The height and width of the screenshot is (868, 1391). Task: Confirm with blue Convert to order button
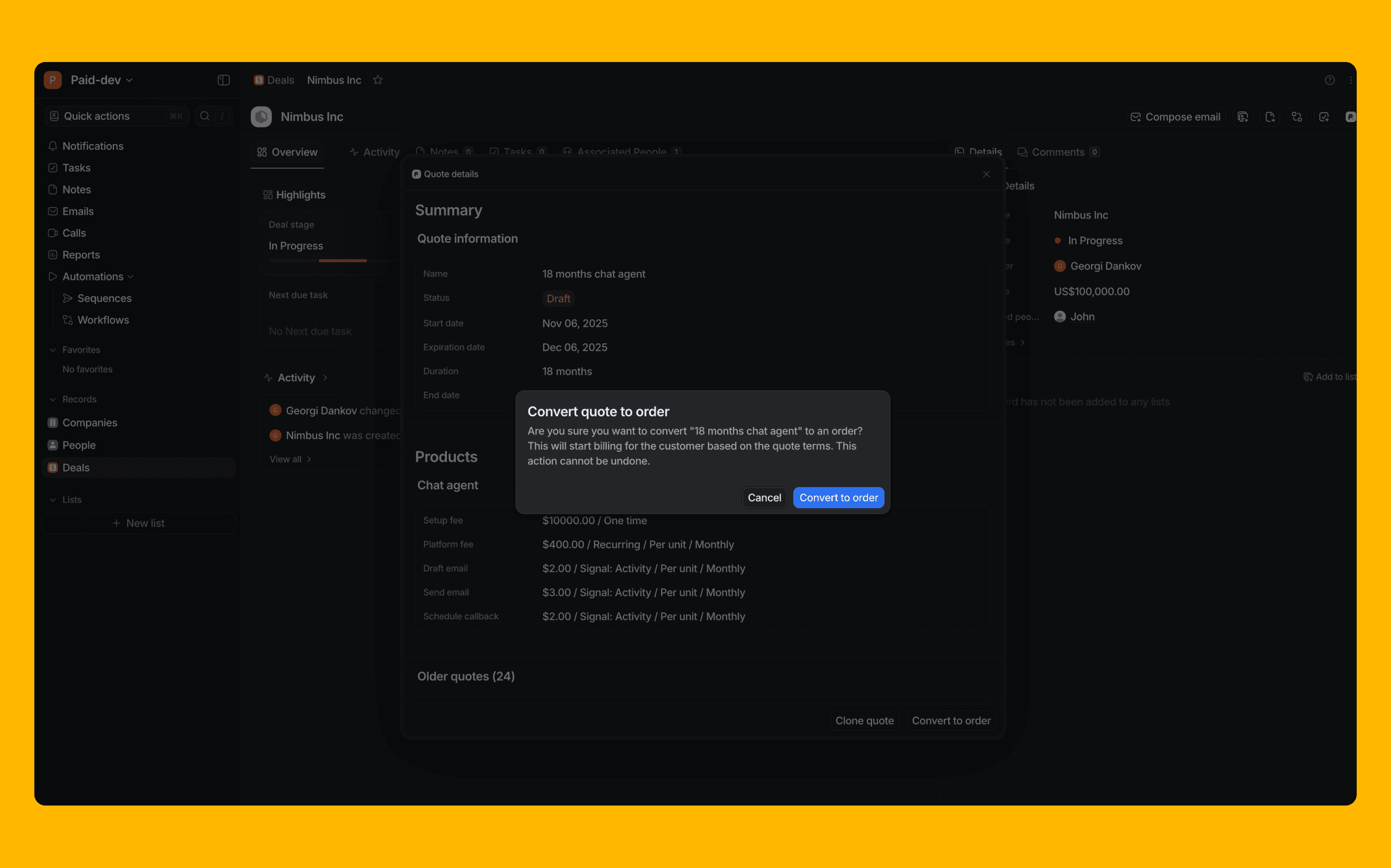pos(838,498)
